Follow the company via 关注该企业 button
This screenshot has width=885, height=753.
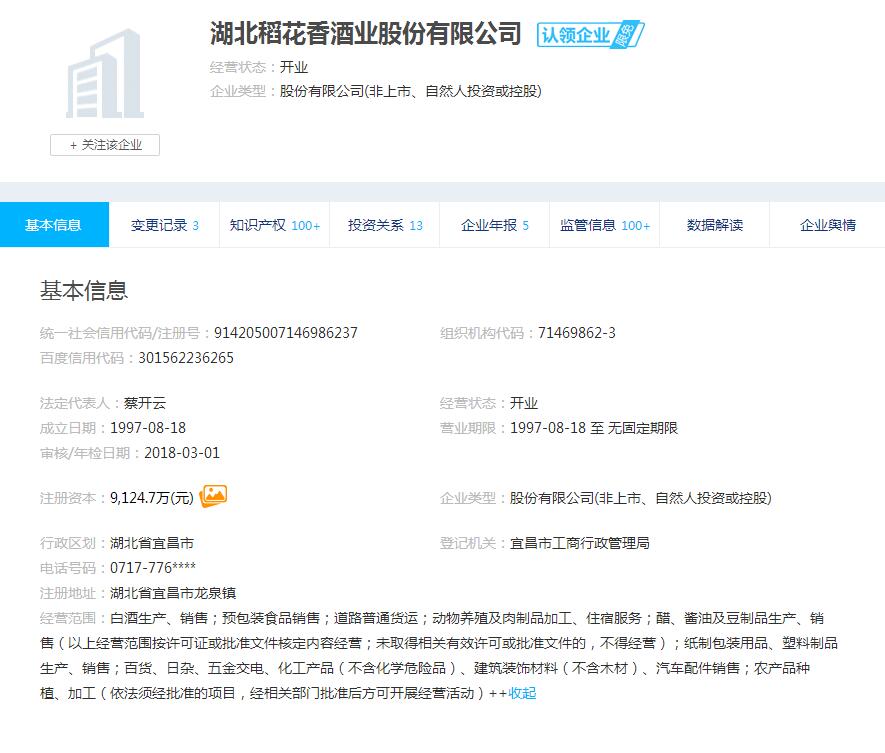click(105, 145)
